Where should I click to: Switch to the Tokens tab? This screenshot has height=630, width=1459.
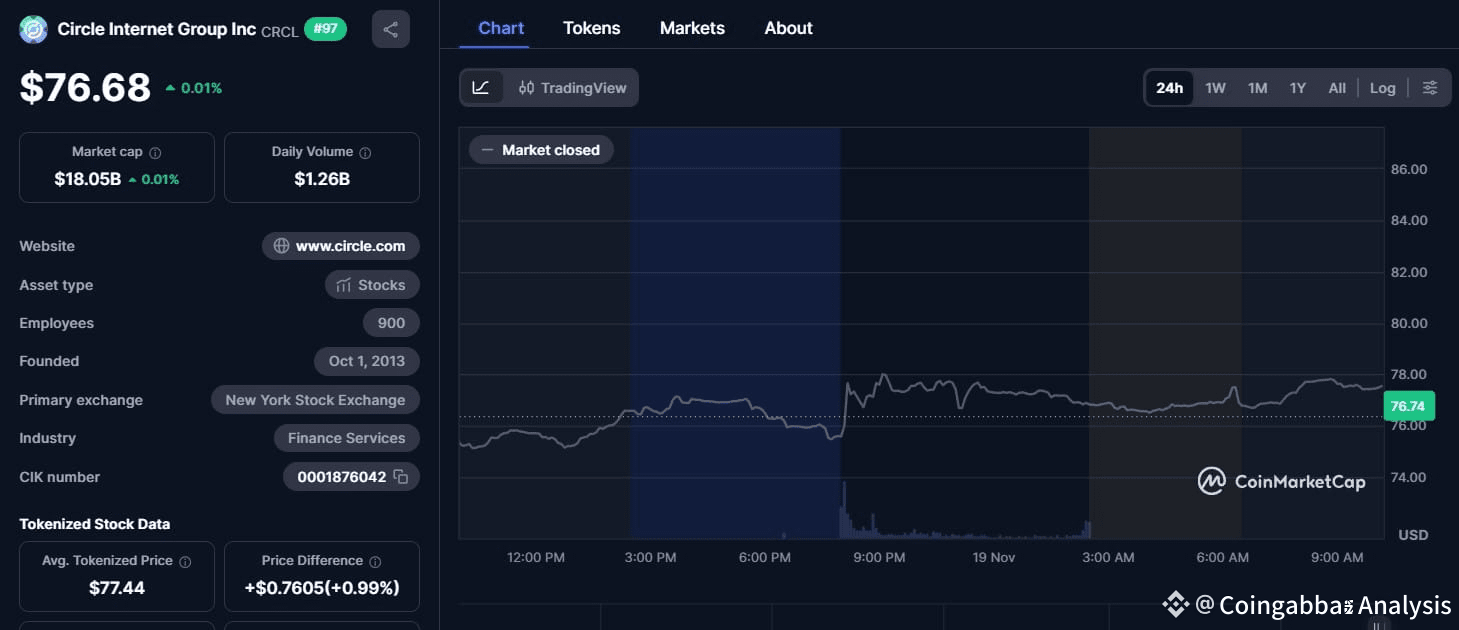(591, 28)
